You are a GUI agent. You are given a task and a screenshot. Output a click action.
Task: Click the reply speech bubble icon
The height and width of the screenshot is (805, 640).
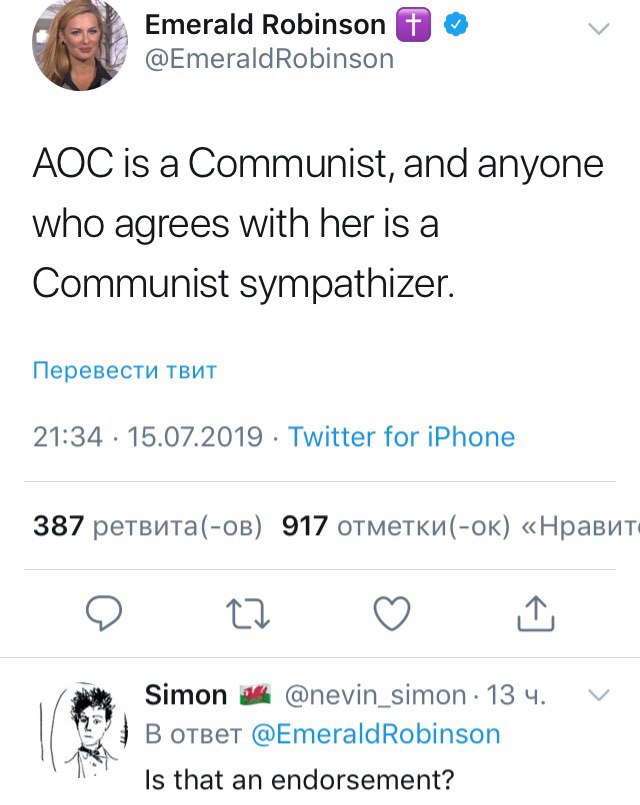pos(102,613)
